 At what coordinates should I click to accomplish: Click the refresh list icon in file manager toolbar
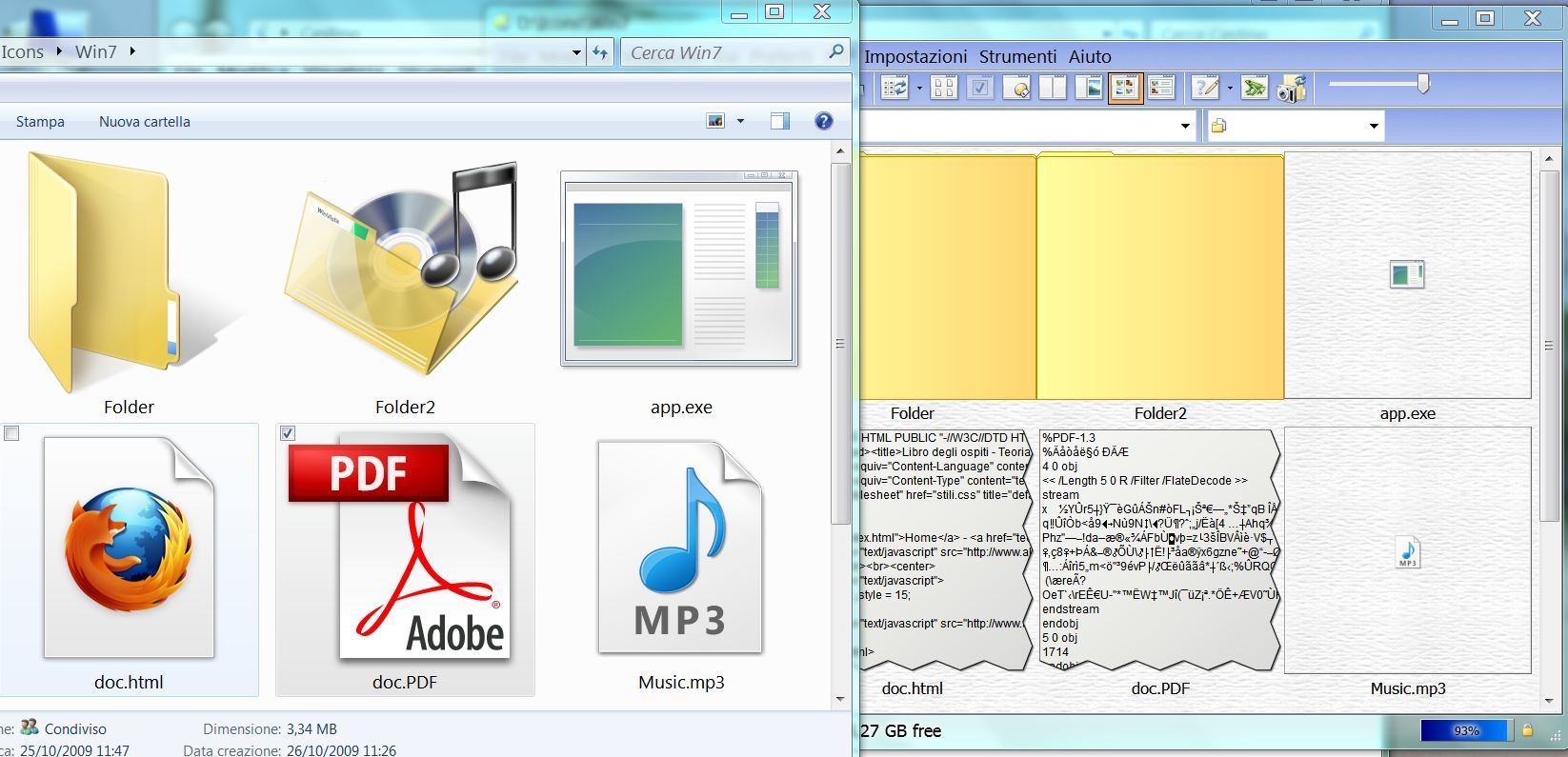[x=895, y=89]
